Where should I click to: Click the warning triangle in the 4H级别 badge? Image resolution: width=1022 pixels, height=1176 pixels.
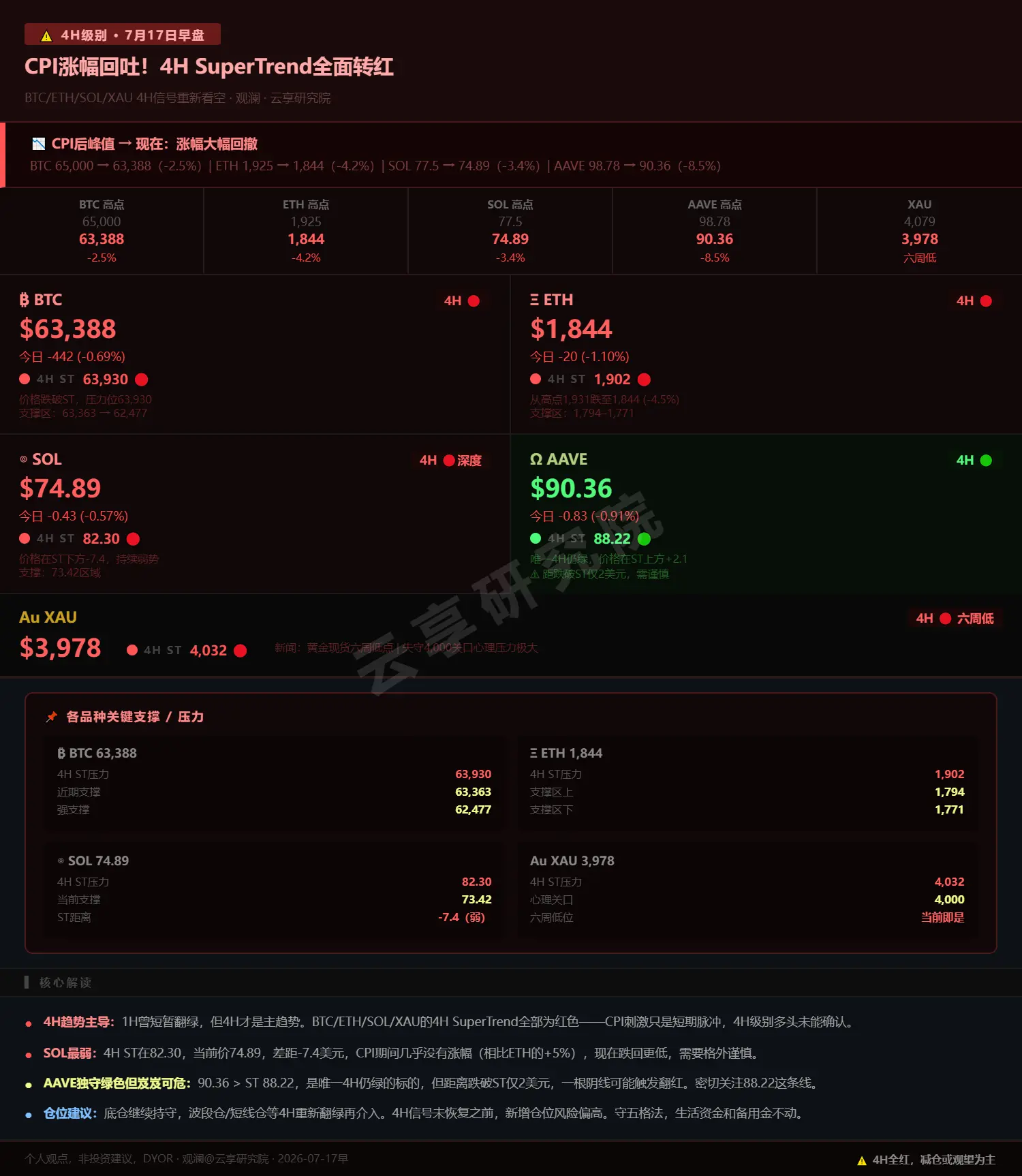(x=46, y=35)
